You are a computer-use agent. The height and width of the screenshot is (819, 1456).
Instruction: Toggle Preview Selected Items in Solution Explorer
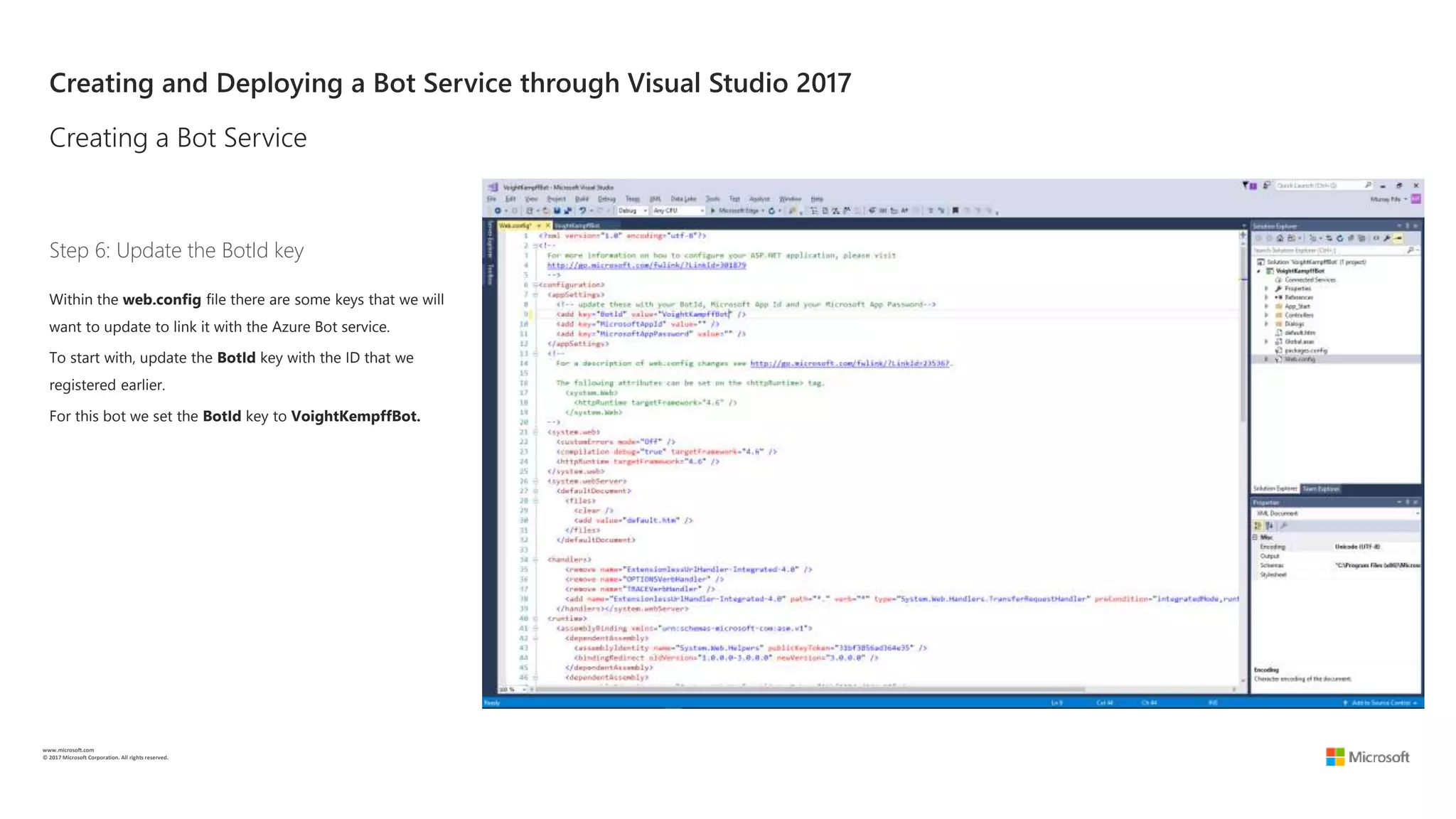[x=1398, y=238]
